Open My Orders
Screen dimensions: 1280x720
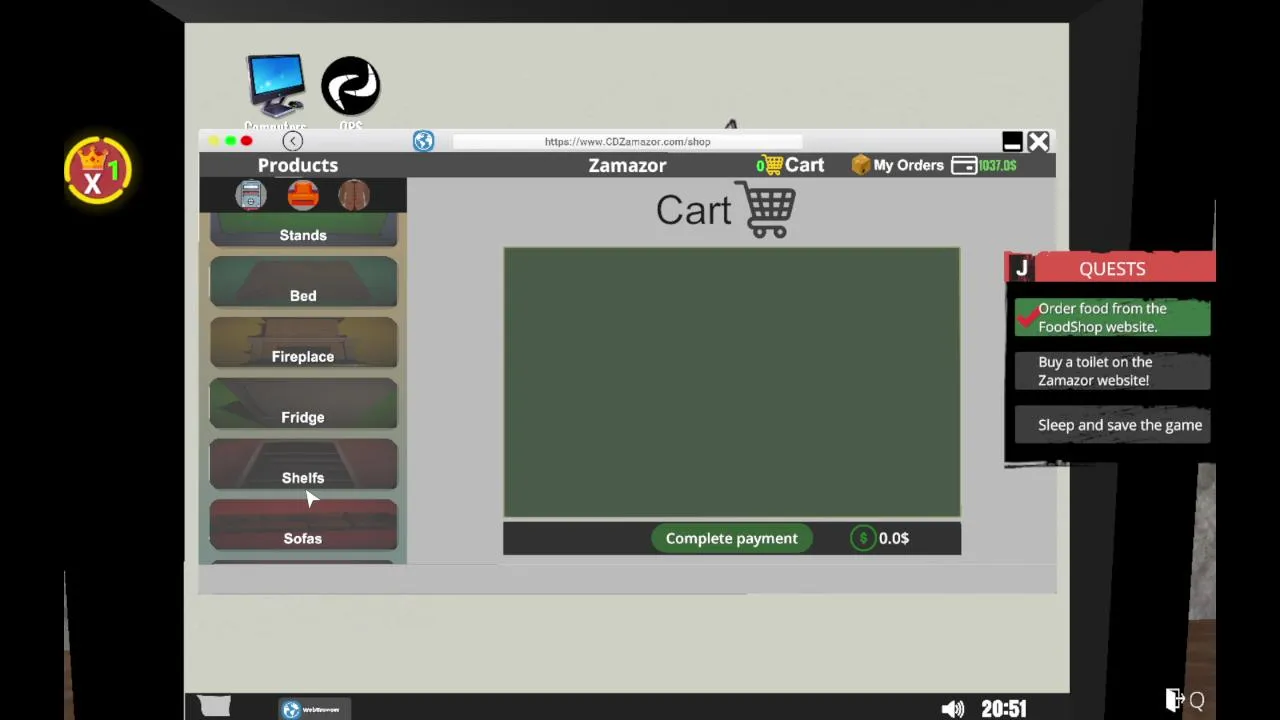tap(908, 165)
